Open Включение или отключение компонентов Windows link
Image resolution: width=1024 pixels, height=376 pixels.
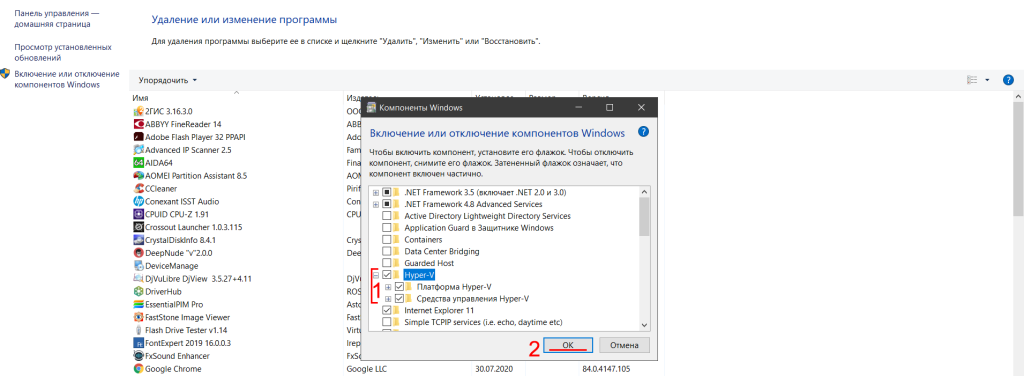67,79
